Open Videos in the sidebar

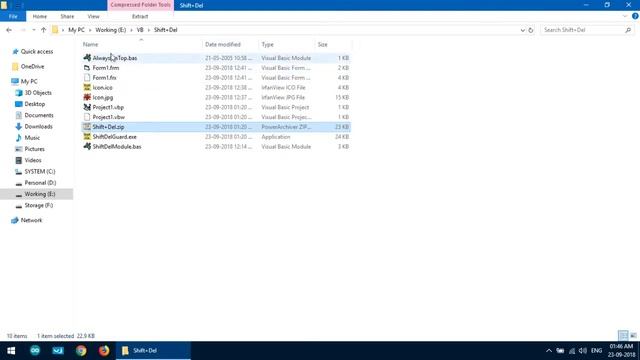click(33, 160)
